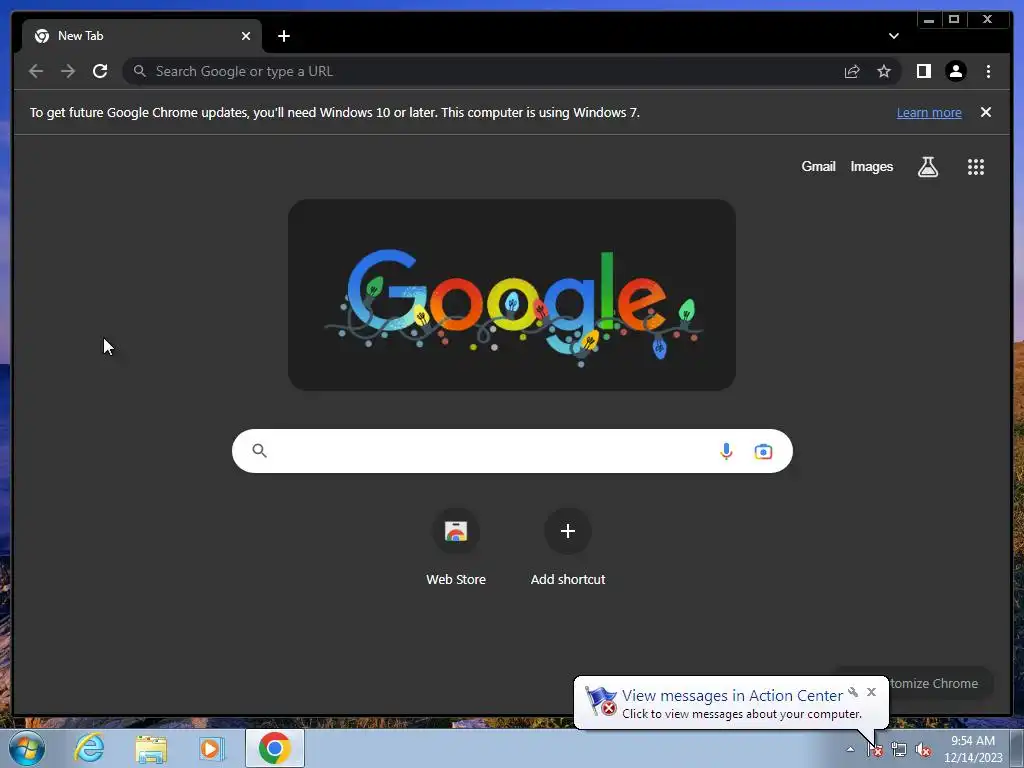Open Windows Explorer from taskbar
Screen dimensions: 1024x768
(x=151, y=748)
